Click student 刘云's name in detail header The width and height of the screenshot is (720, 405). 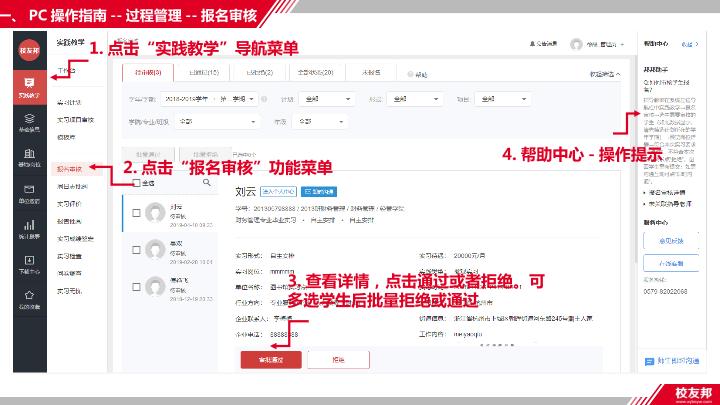245,190
